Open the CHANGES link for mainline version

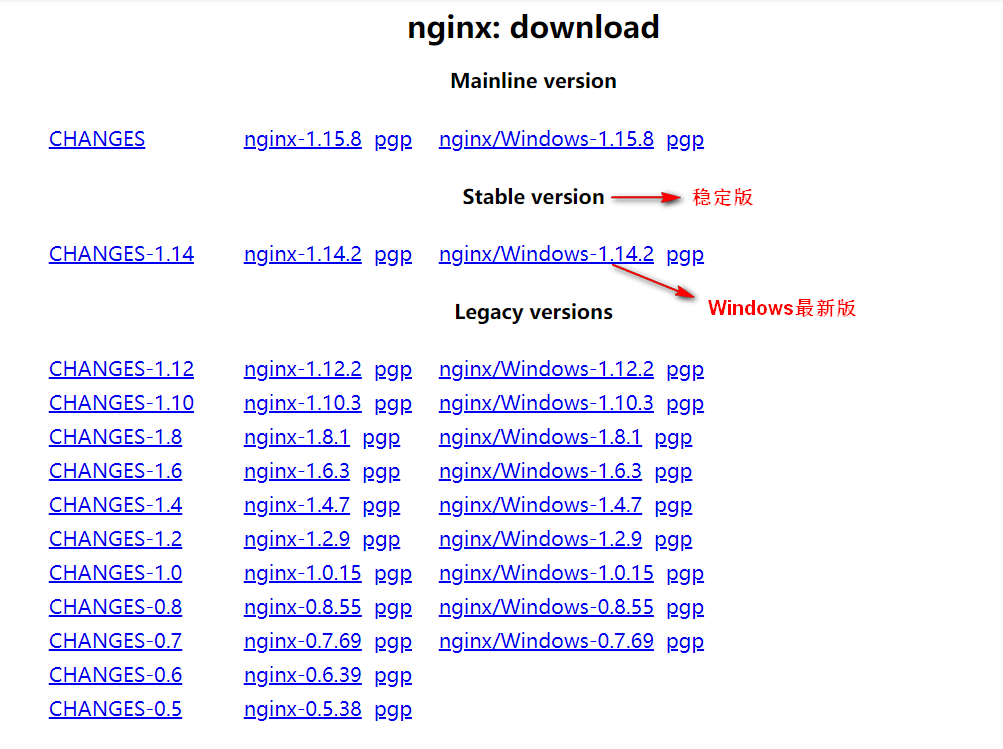tap(96, 139)
